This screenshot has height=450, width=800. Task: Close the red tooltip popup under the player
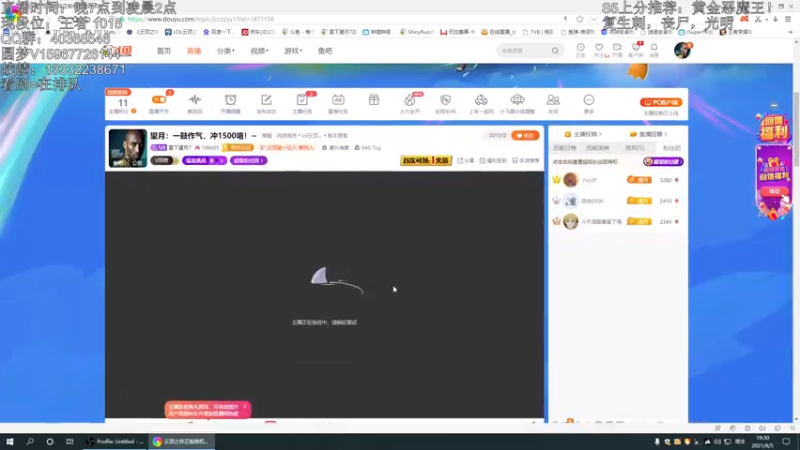click(x=245, y=407)
